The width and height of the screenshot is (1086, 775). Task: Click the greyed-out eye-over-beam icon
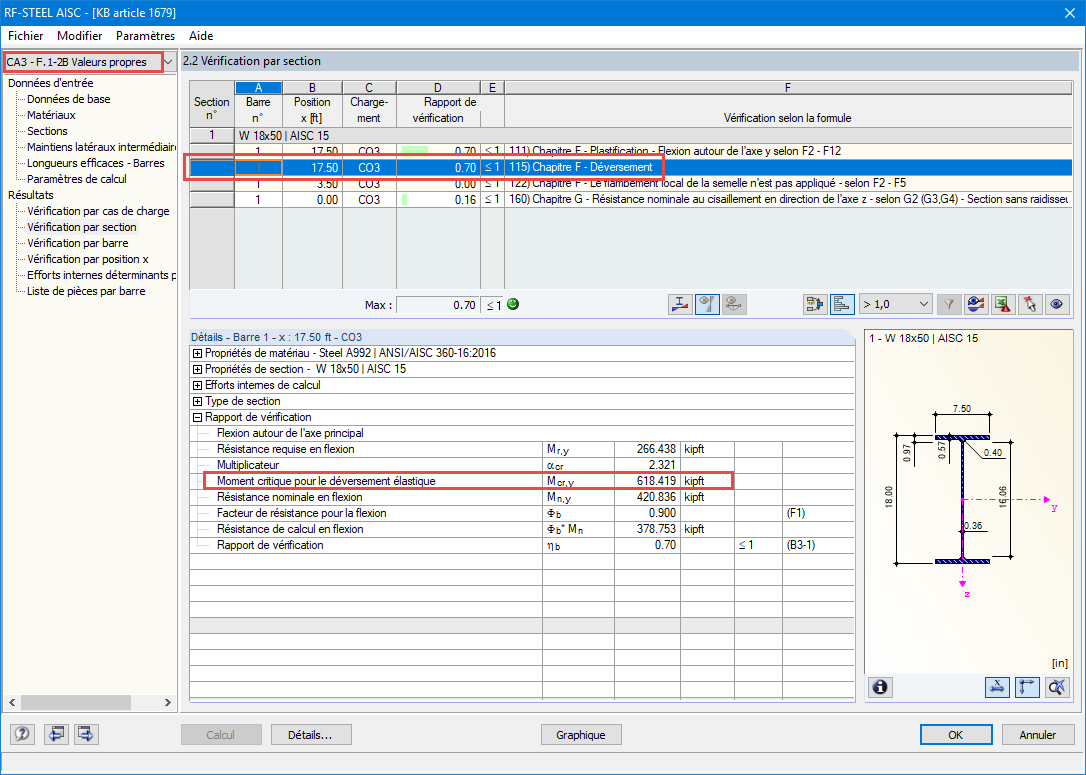pyautogui.click(x=734, y=304)
